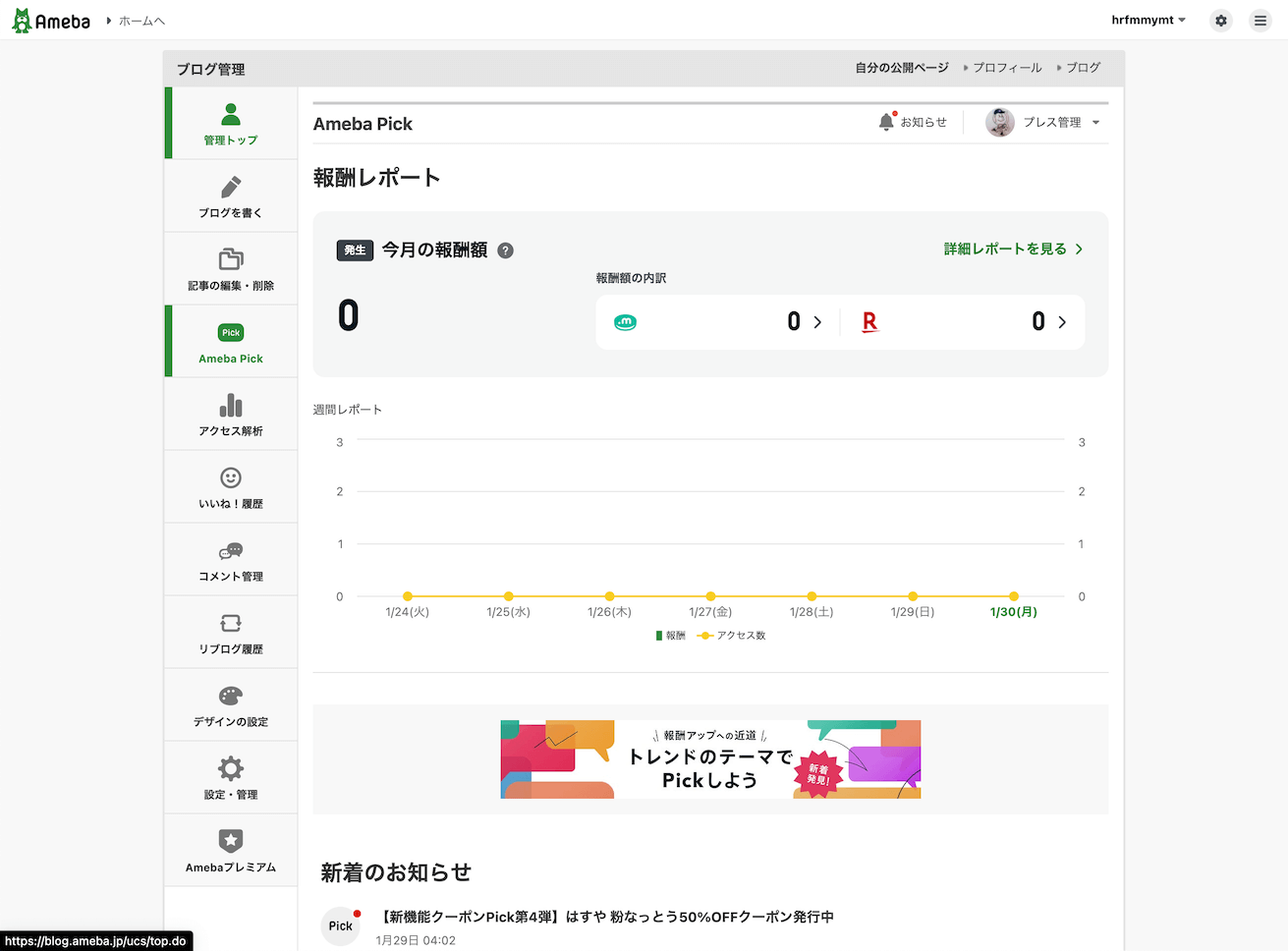The image size is (1288, 951).
Task: Open comment management speech bubble icon
Action: tap(231, 551)
